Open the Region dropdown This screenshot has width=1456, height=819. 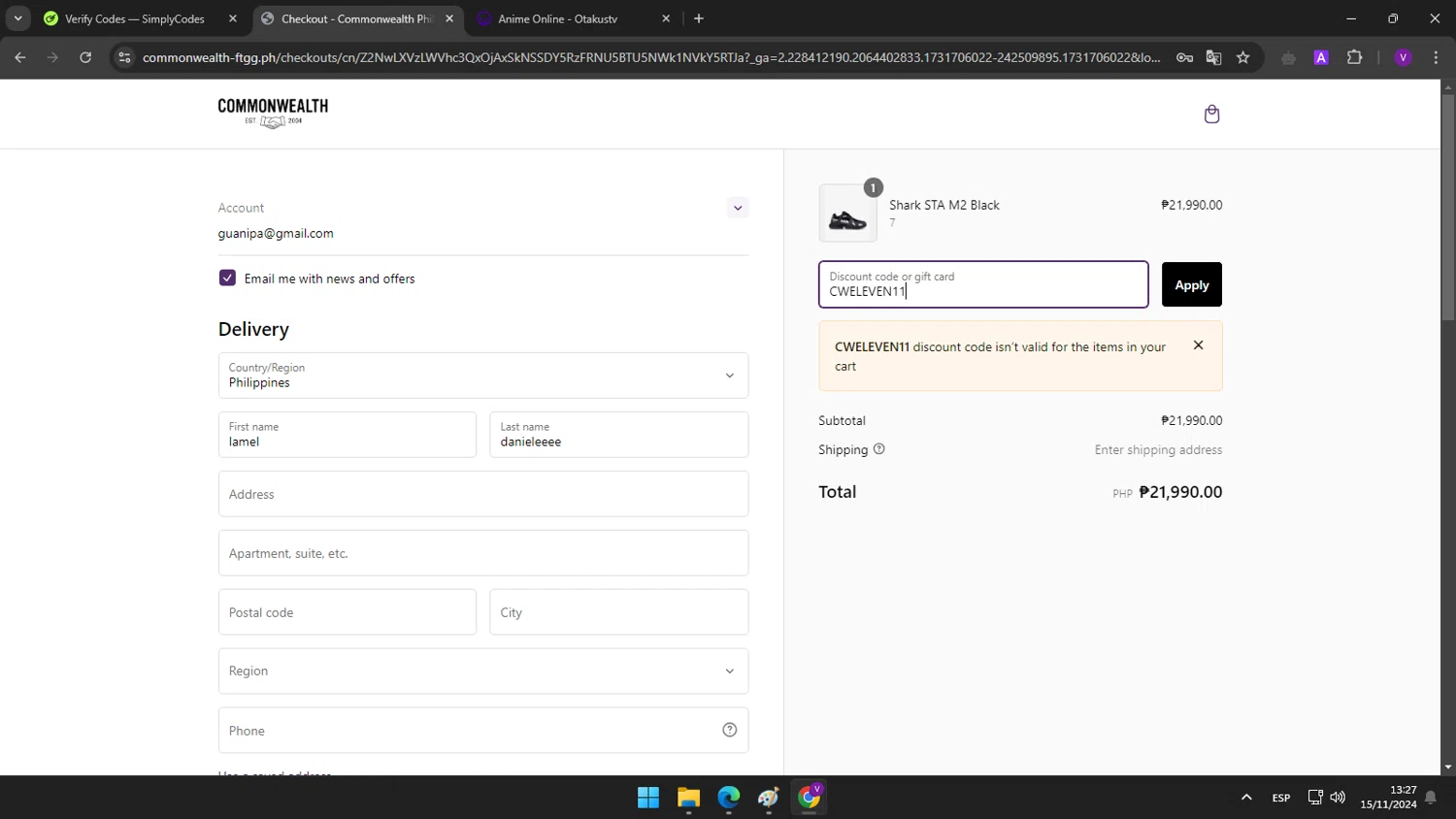483,671
